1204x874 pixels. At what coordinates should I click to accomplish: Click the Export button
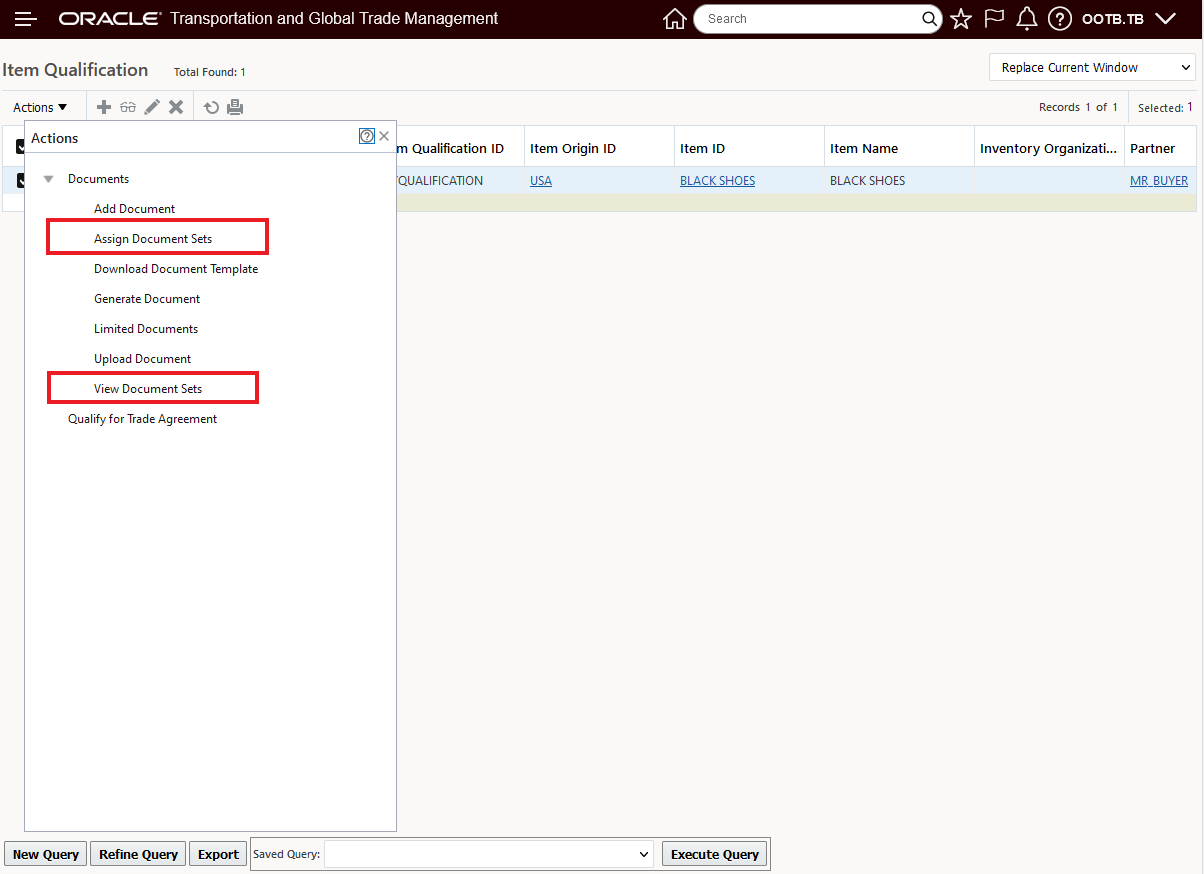pyautogui.click(x=218, y=854)
